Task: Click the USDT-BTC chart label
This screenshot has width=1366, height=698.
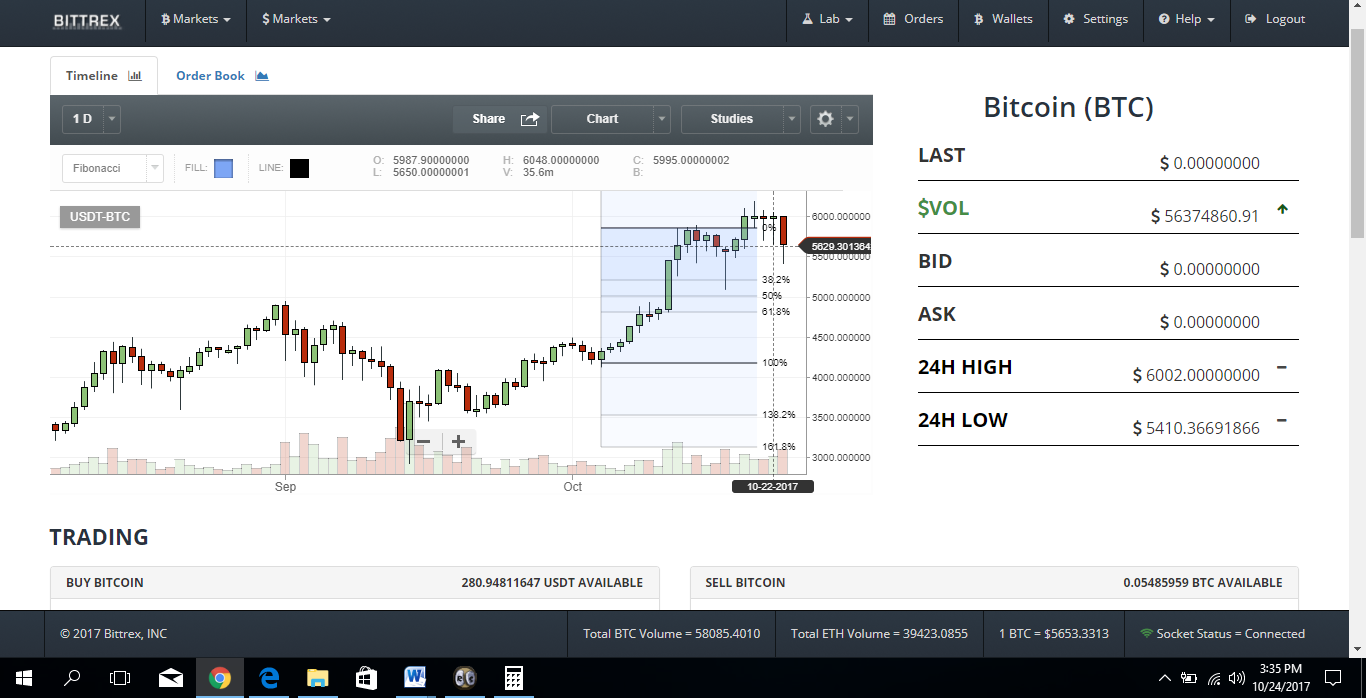Action: coord(99,217)
